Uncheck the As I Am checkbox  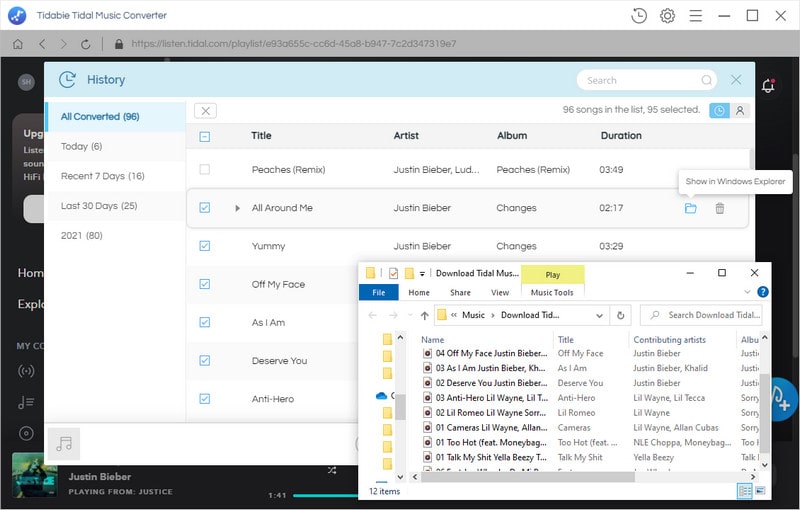(205, 322)
